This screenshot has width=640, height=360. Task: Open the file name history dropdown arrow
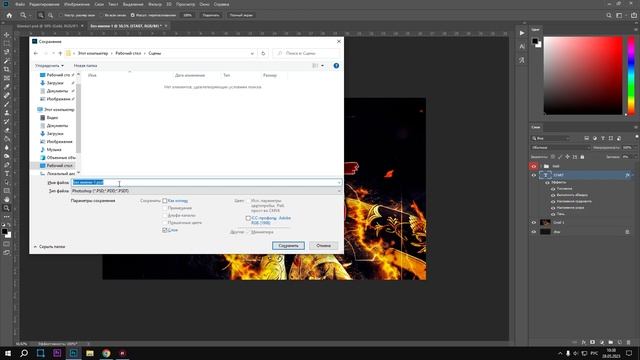pyautogui.click(x=339, y=182)
